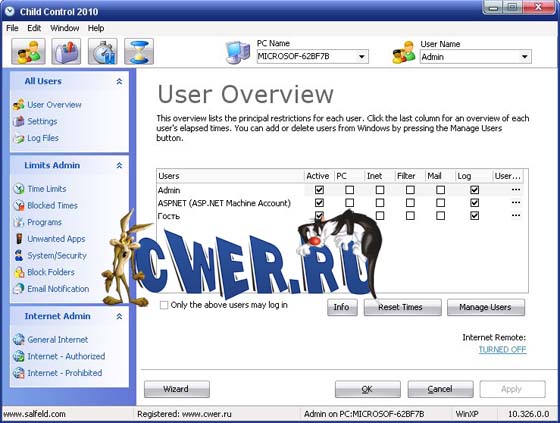Screen dimensions: 560x423
Task: Click the Programs sidebar icon
Action: [19, 222]
